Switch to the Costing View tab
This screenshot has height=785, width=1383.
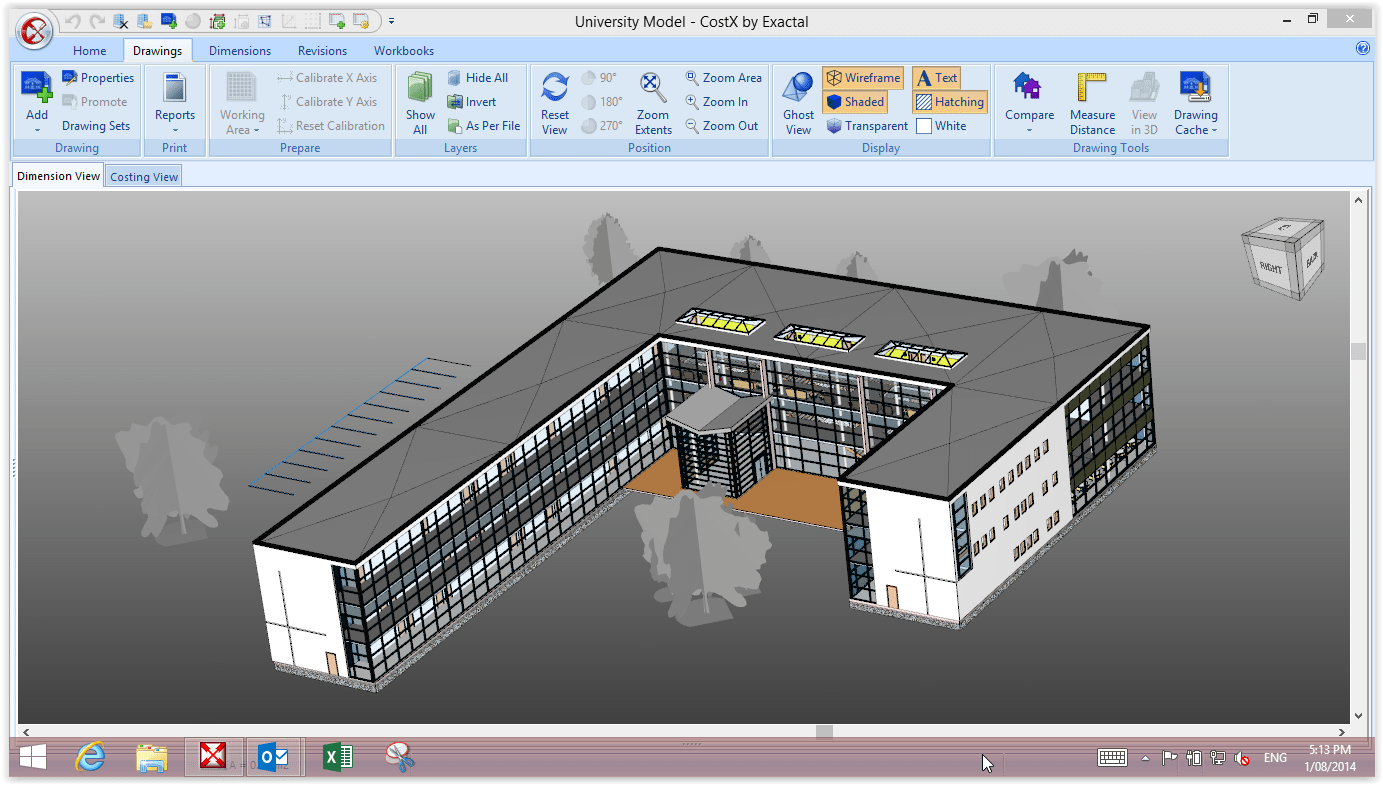(x=144, y=177)
